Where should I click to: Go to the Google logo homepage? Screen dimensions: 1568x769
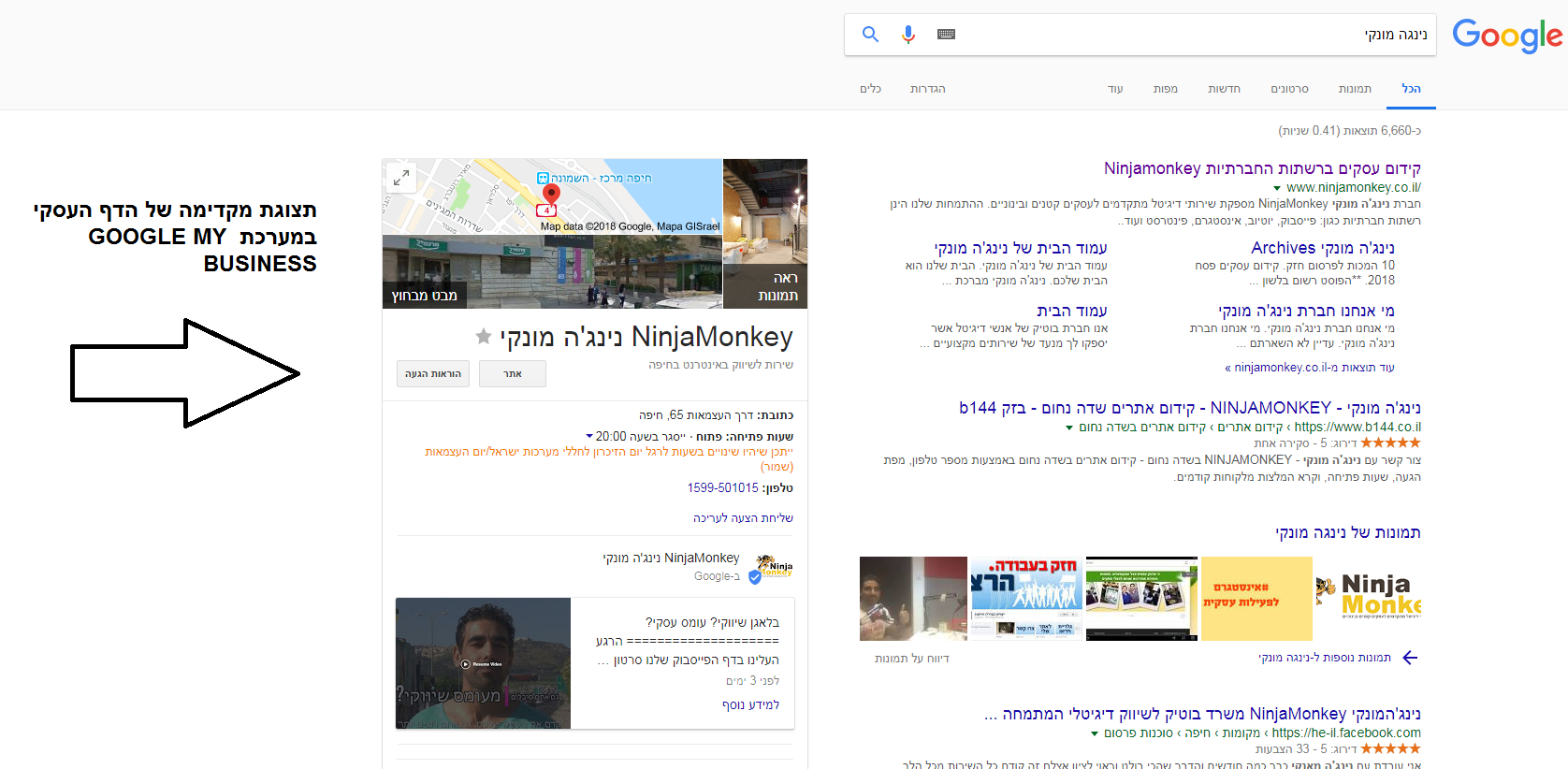coord(1506,36)
